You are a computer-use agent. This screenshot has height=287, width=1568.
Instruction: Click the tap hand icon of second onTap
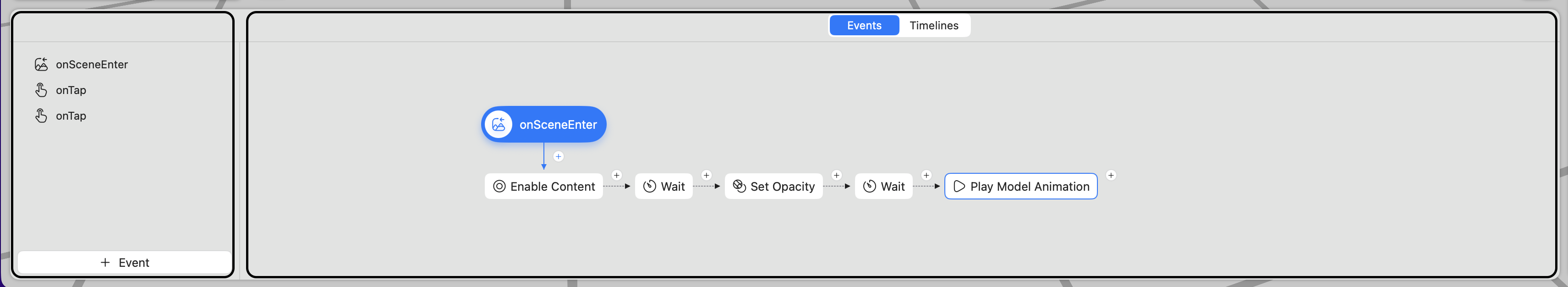(x=41, y=116)
